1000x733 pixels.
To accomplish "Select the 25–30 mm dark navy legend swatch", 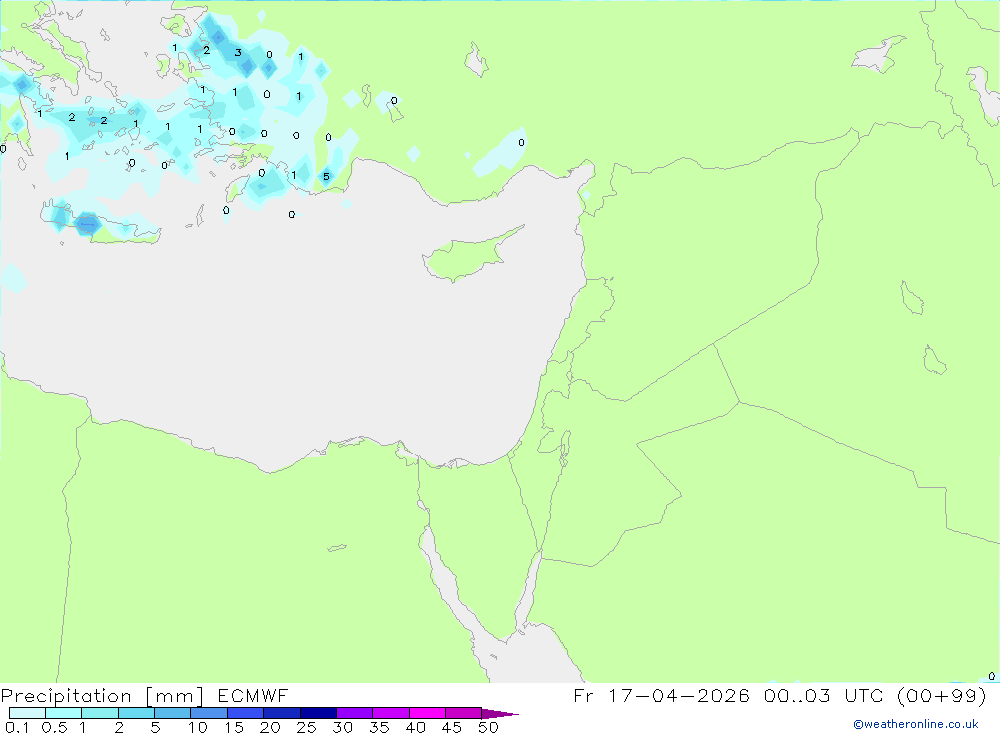I will (x=318, y=713).
